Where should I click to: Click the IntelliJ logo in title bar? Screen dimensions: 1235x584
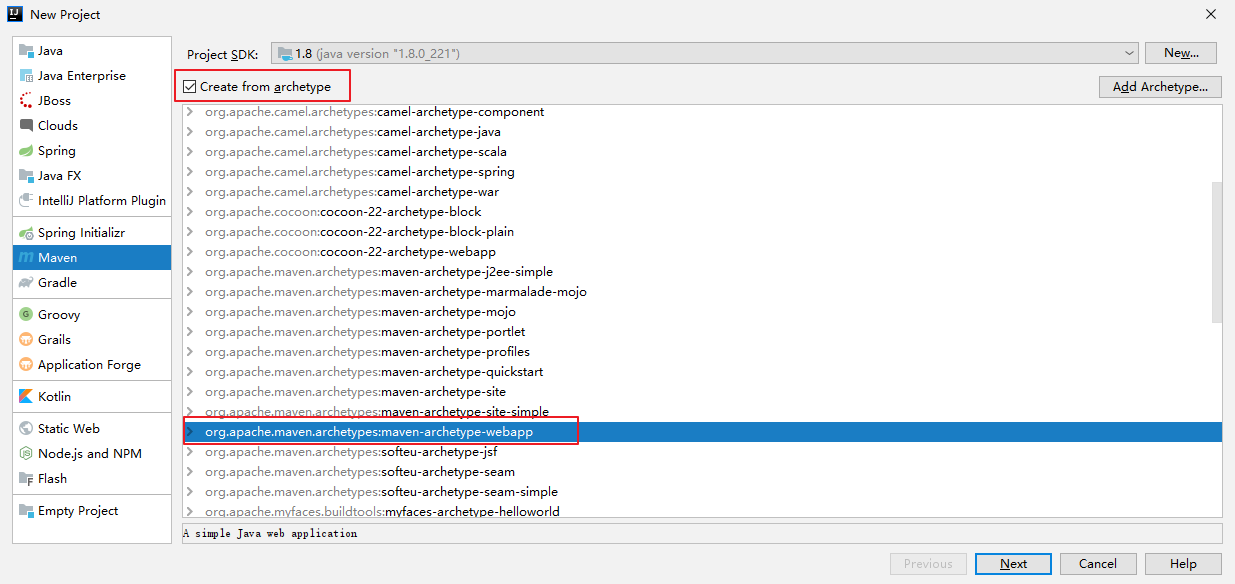pyautogui.click(x=14, y=14)
